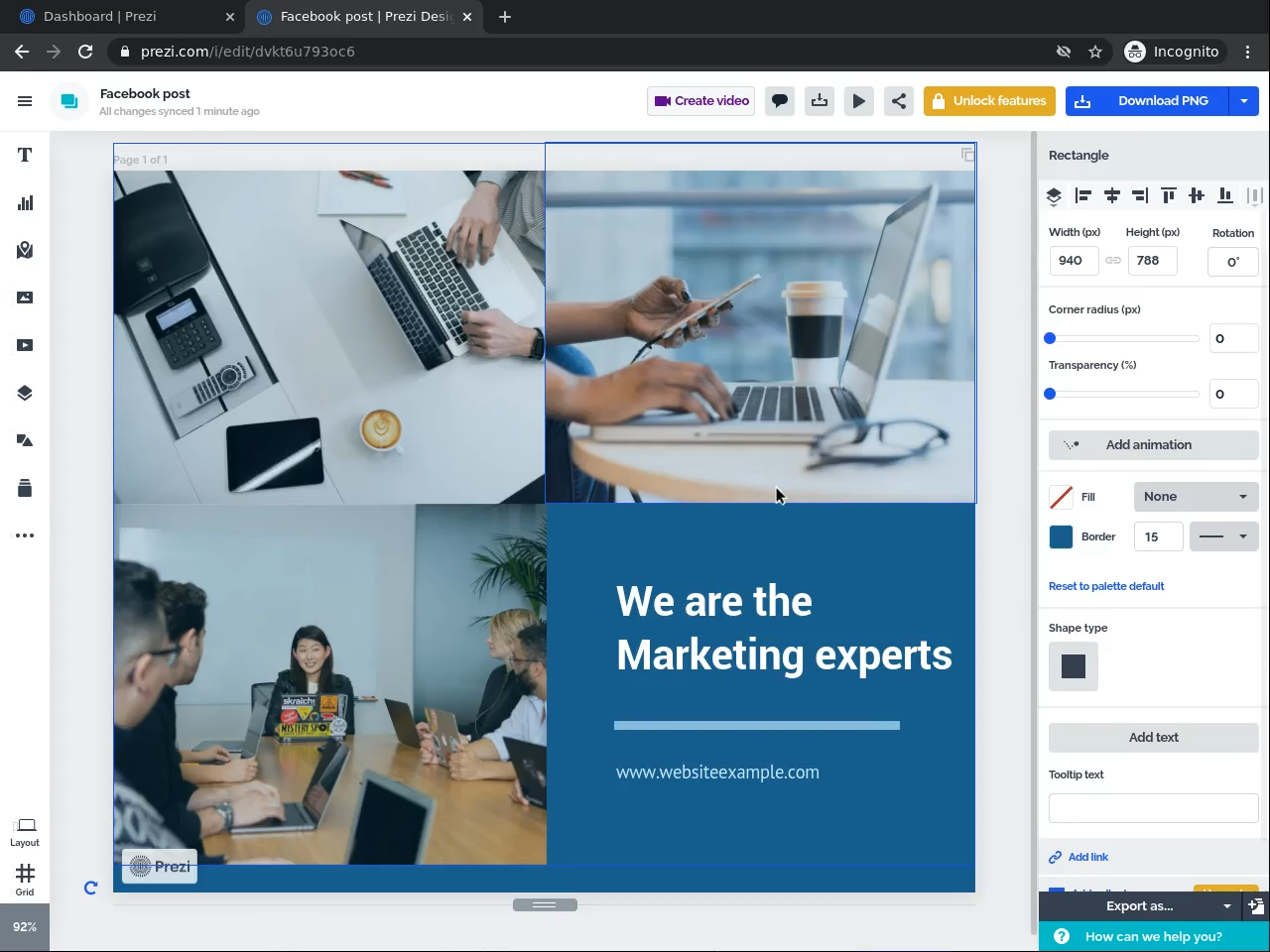The image size is (1270, 952).
Task: Click the Tooltip text input field
Action: (1153, 808)
